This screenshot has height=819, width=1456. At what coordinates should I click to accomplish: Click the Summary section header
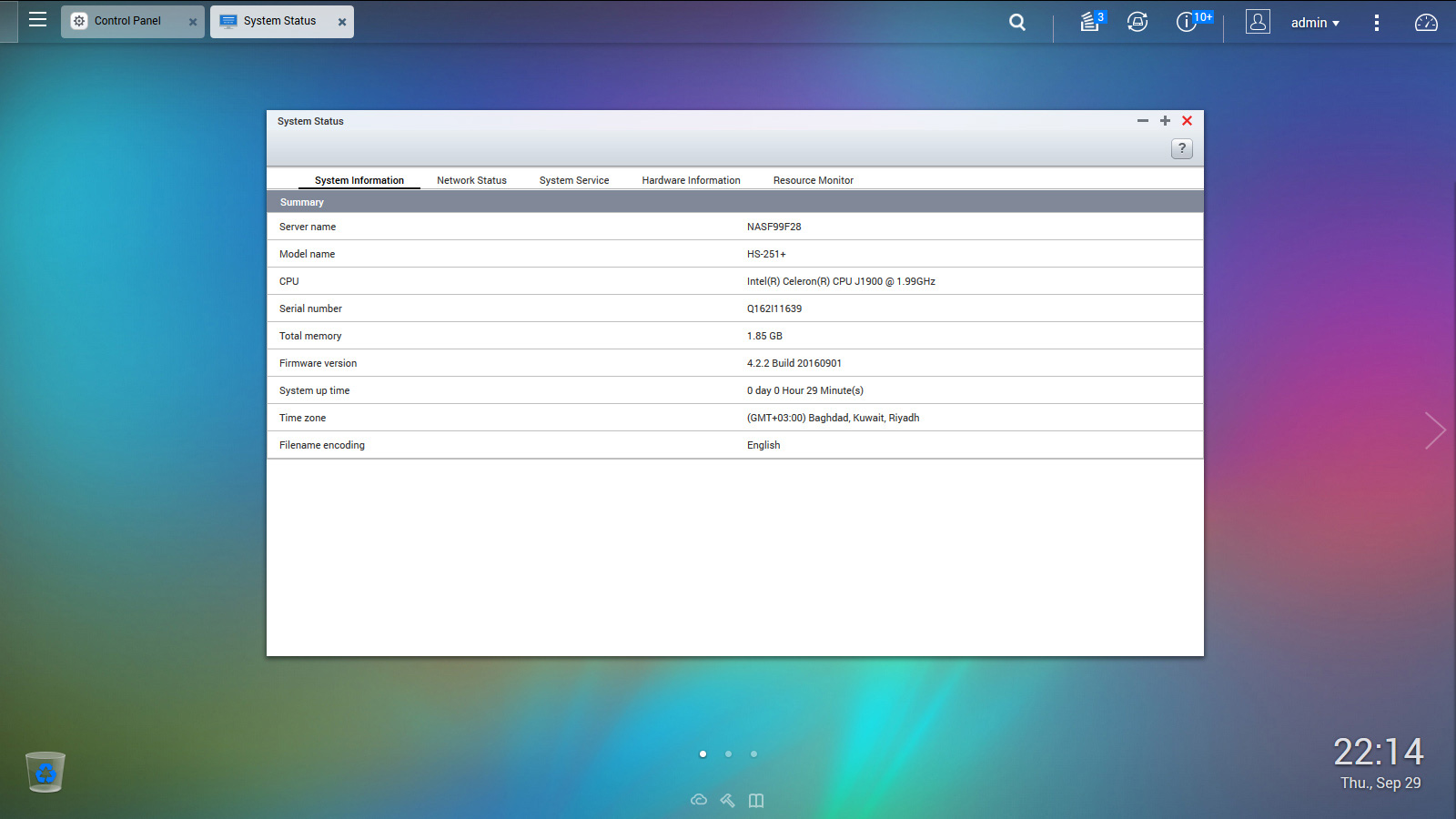click(735, 202)
